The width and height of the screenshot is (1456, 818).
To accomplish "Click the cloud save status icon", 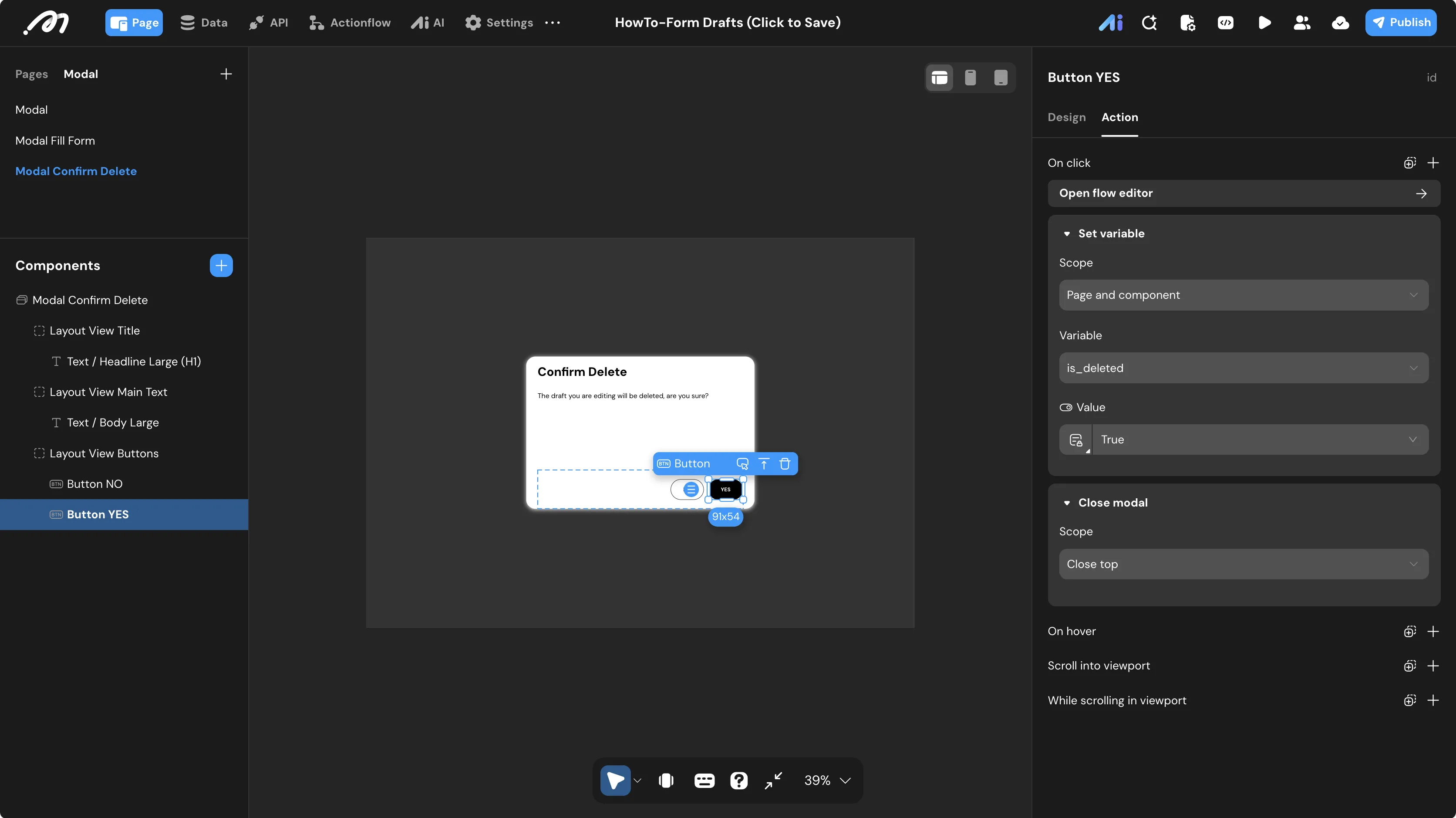I will click(x=1340, y=23).
